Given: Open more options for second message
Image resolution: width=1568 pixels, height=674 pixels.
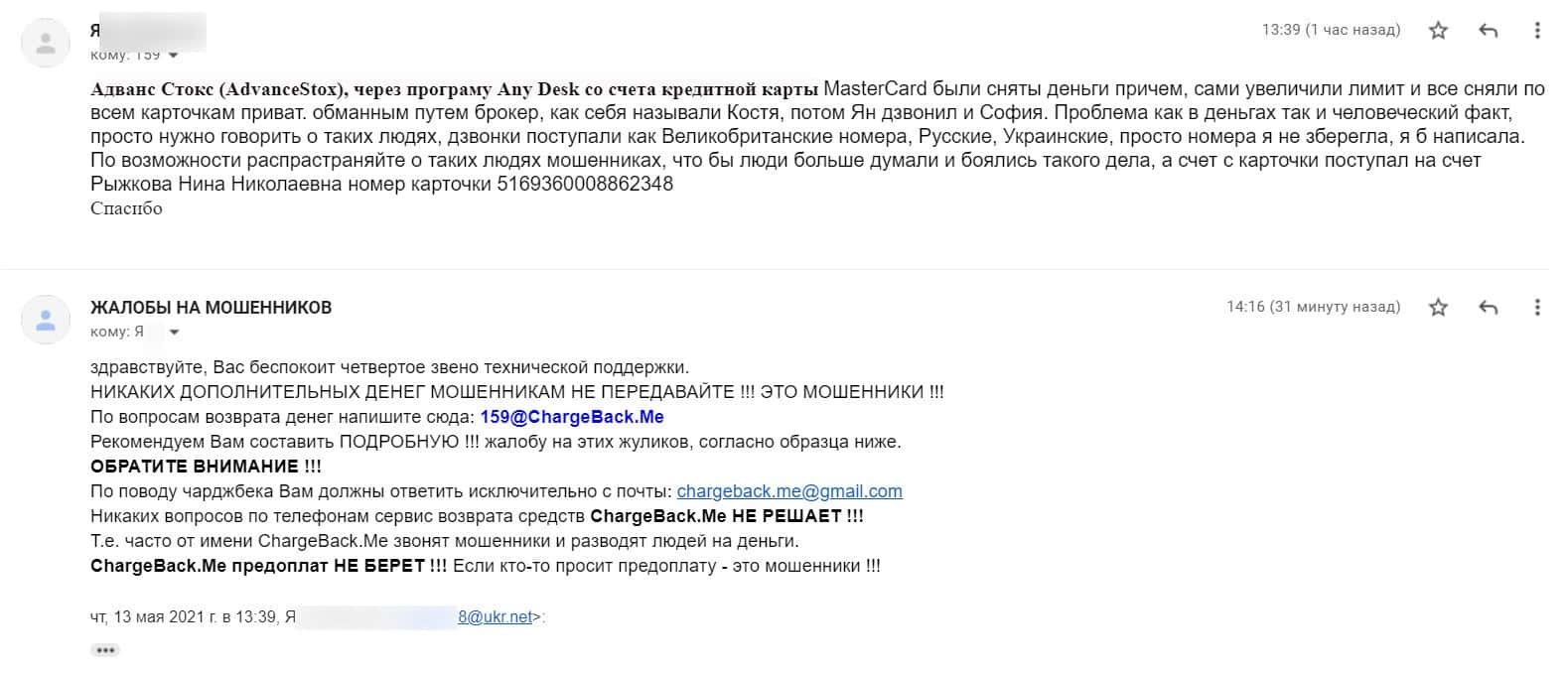Looking at the screenshot, I should point(1537,308).
